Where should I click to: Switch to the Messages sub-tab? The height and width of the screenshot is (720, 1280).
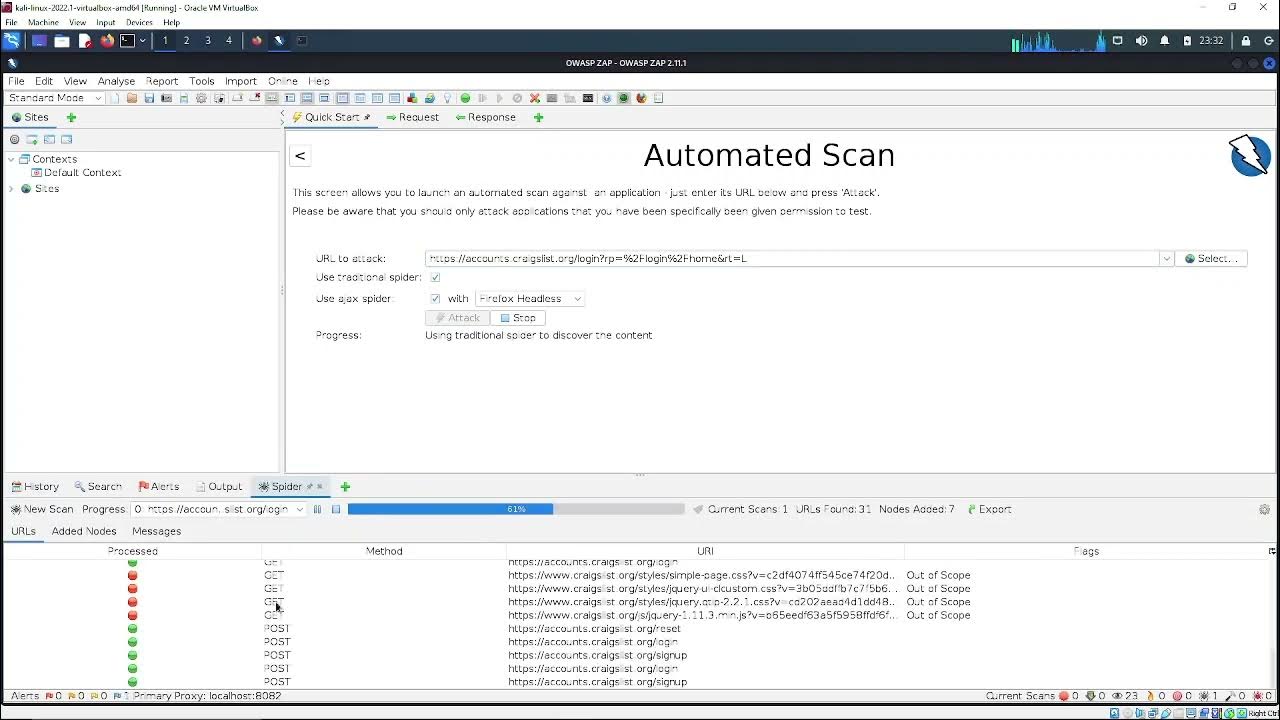point(156,531)
